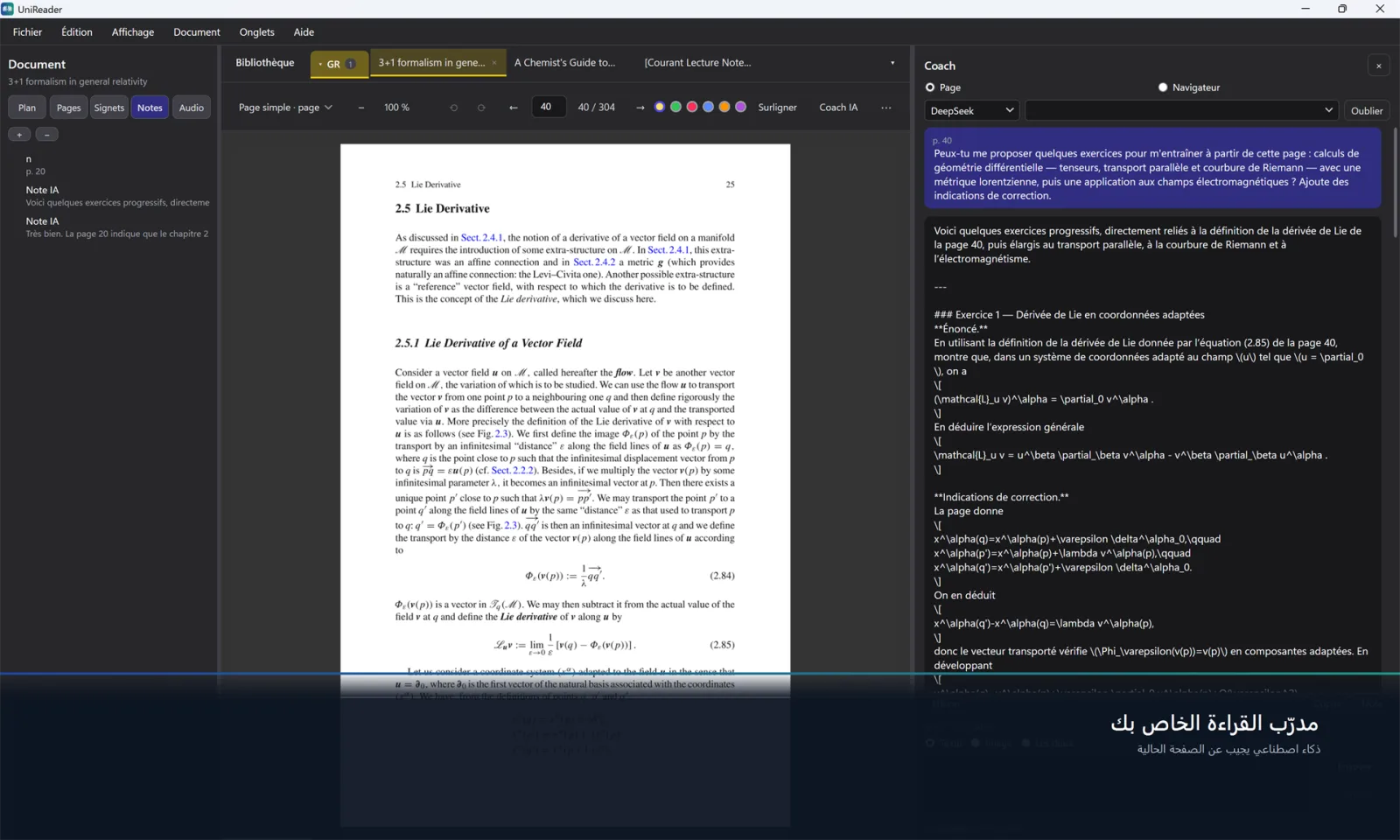Switch to the A Chemist's Guide tab
The width and height of the screenshot is (1400, 840).
click(565, 63)
